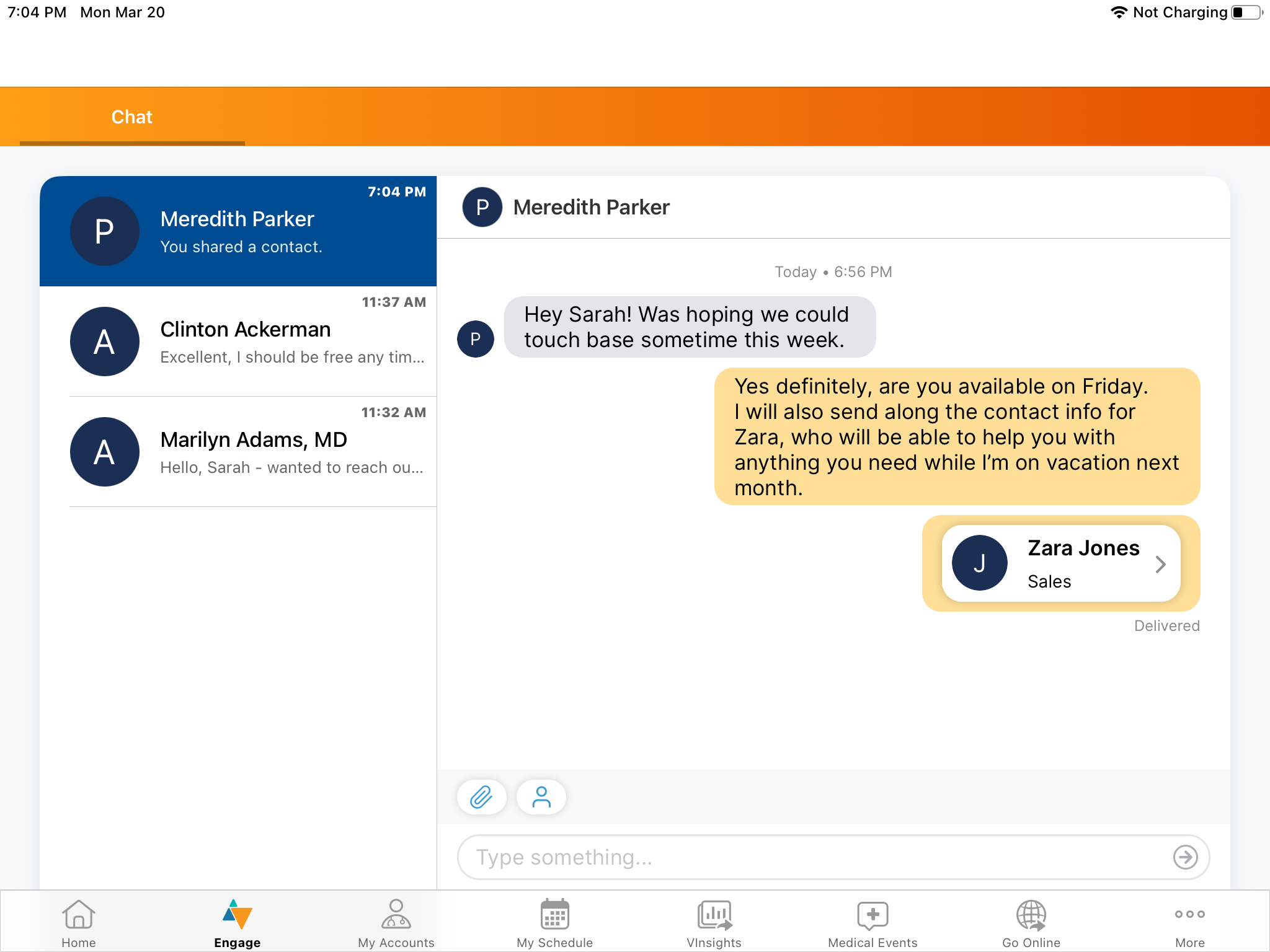Tap Meredith Parker's P avatar in header

click(482, 208)
